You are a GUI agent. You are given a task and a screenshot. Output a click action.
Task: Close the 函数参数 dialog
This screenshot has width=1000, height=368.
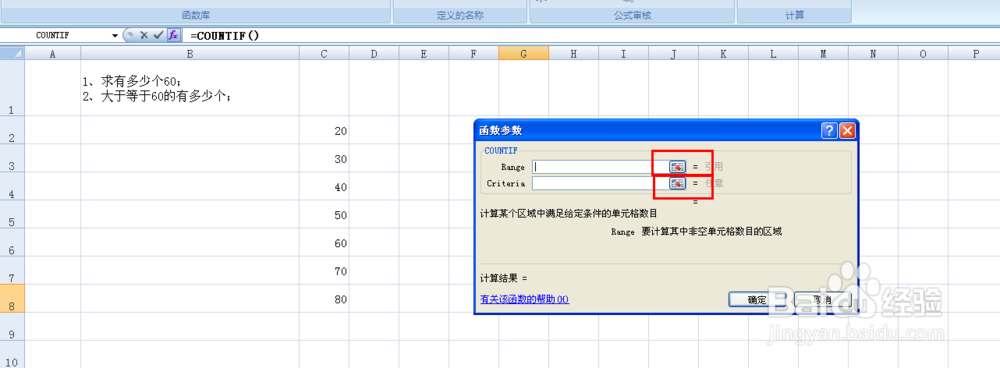(847, 131)
